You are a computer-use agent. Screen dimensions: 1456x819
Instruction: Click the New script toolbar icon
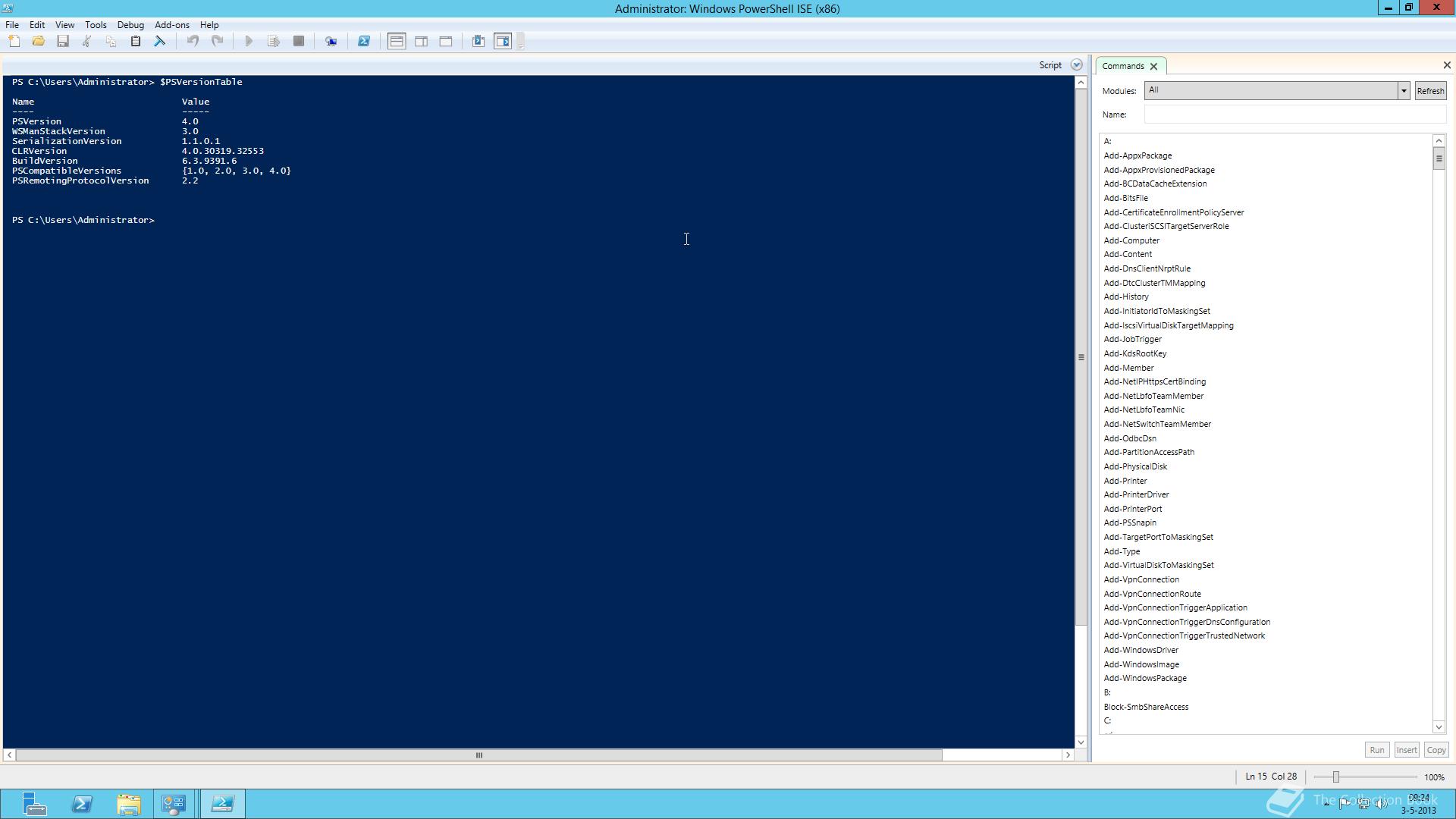(x=14, y=42)
